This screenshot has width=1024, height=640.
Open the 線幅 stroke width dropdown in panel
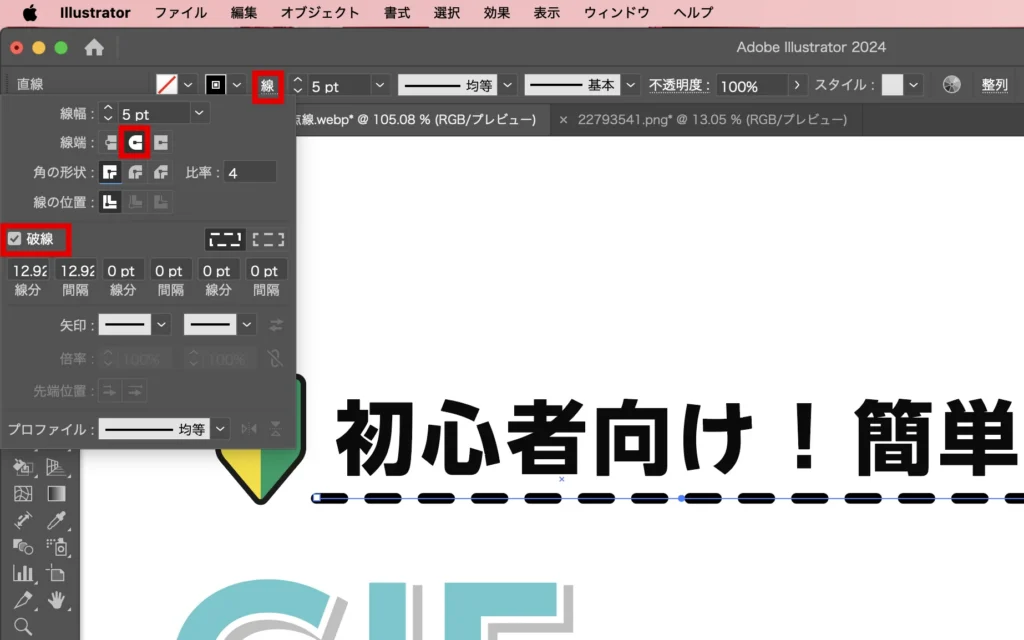[200, 114]
